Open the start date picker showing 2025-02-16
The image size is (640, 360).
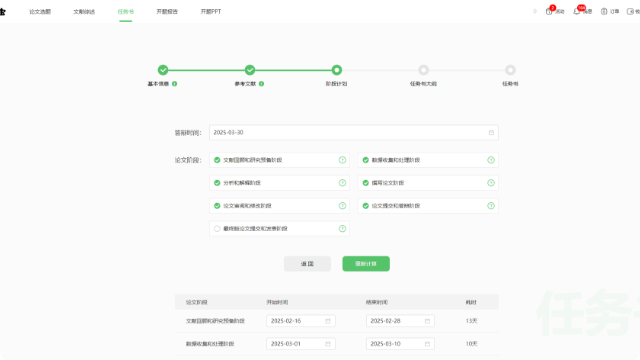coord(301,321)
